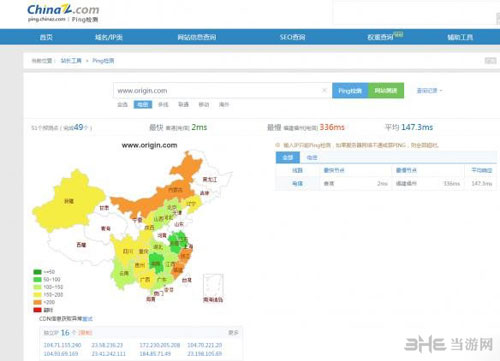This screenshot has height=361, width=500.
Task: Click the 最慢节点 column header
Action: point(406,170)
